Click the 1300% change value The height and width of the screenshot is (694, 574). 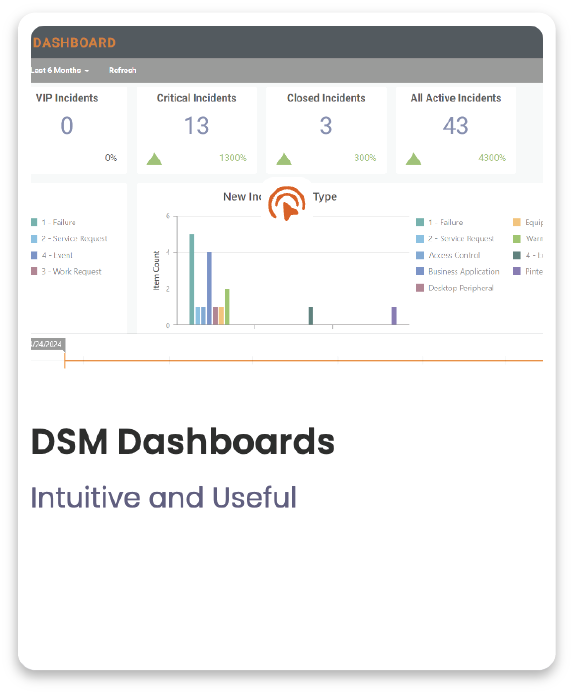pos(233,158)
